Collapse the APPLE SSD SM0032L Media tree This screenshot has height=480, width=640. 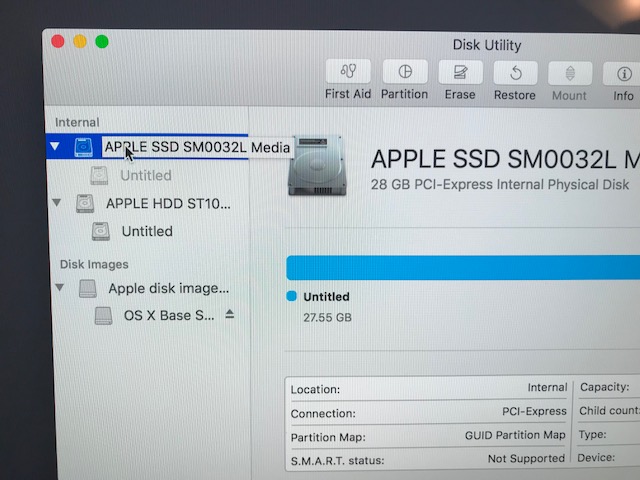pos(55,146)
